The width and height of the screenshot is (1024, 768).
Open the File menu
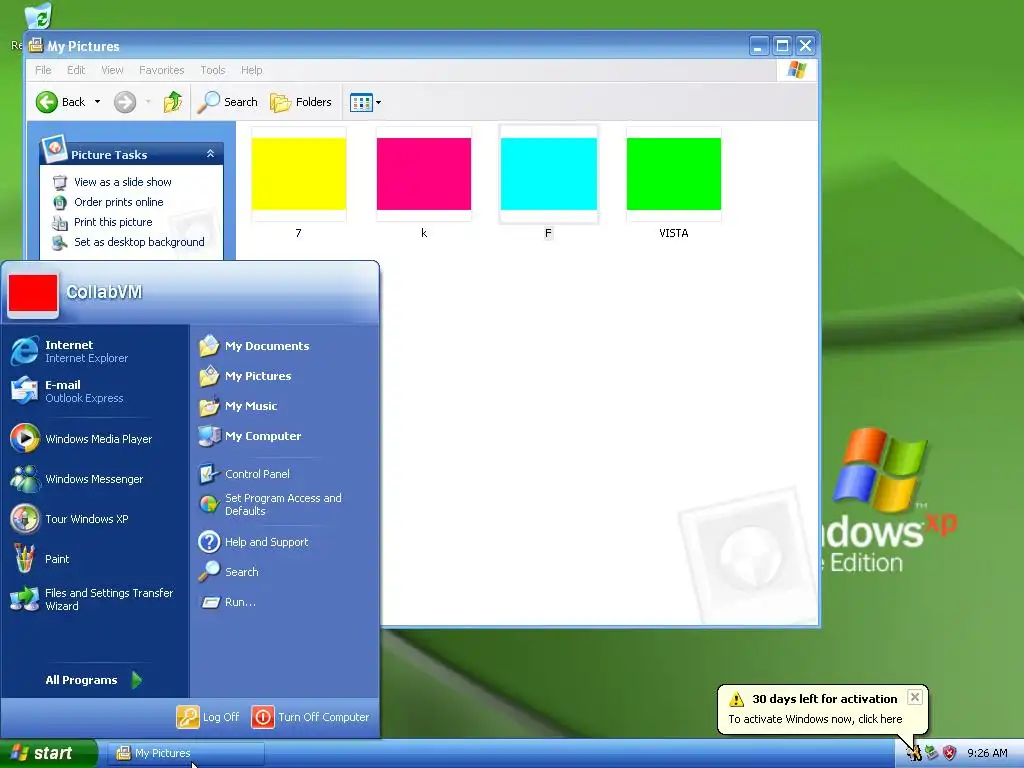(43, 70)
